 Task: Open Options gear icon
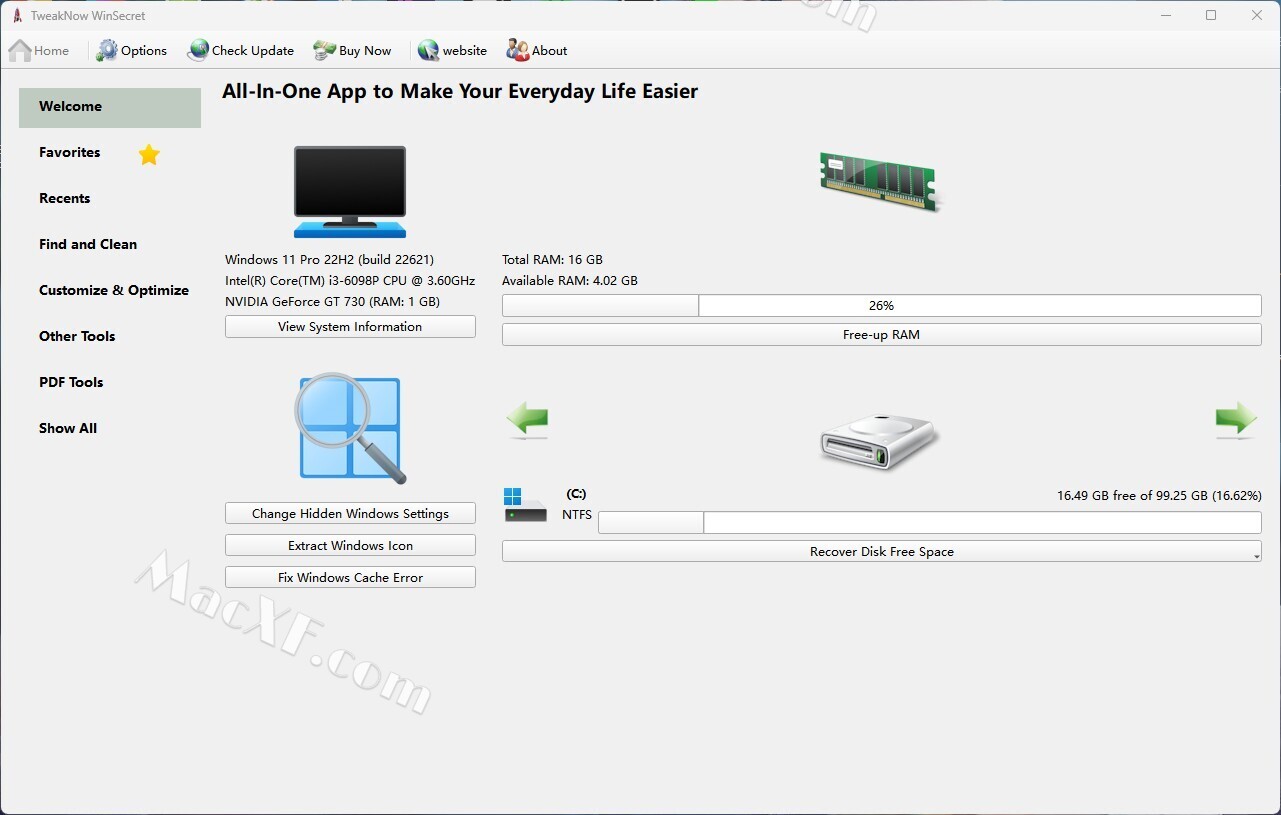107,50
